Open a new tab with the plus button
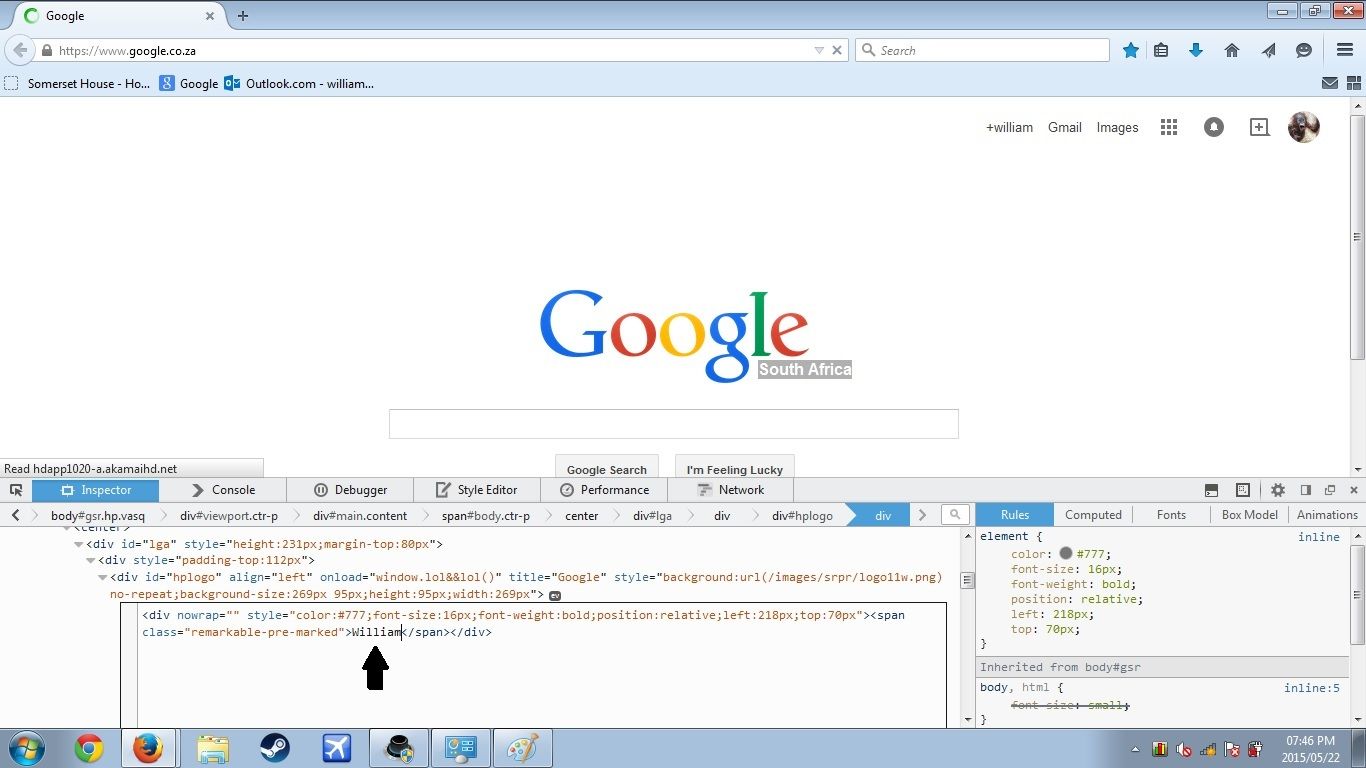This screenshot has width=1366, height=768. coord(243,16)
